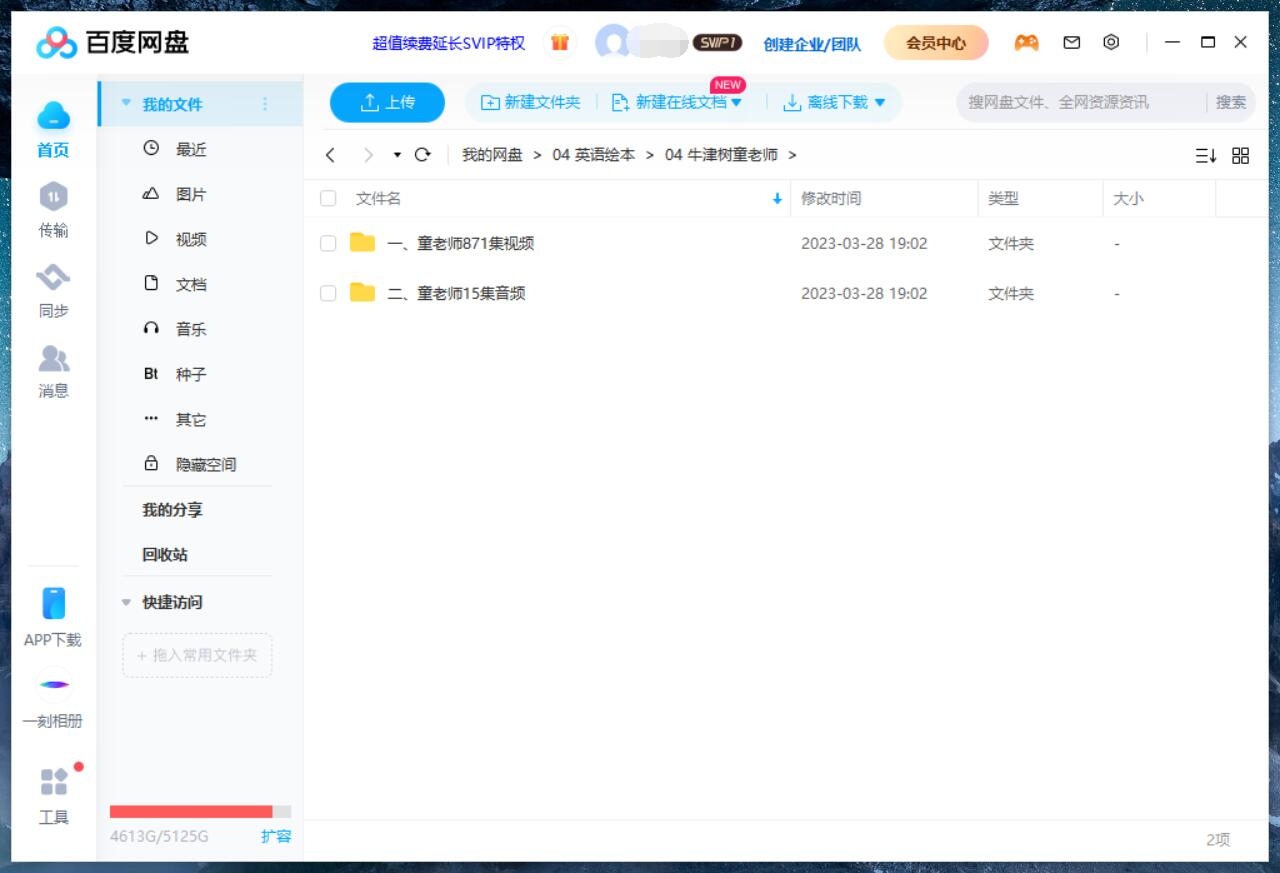Open the settings gear icon
This screenshot has width=1280, height=873.
[x=1110, y=42]
